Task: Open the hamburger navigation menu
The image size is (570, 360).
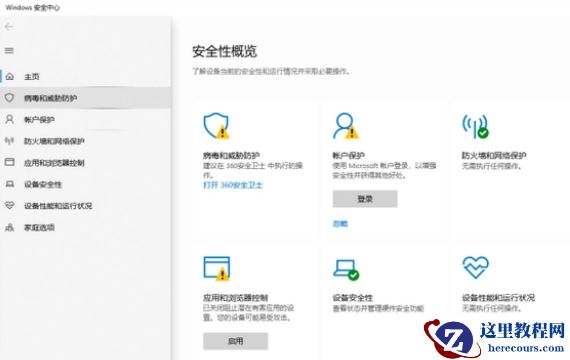Action: pos(9,51)
